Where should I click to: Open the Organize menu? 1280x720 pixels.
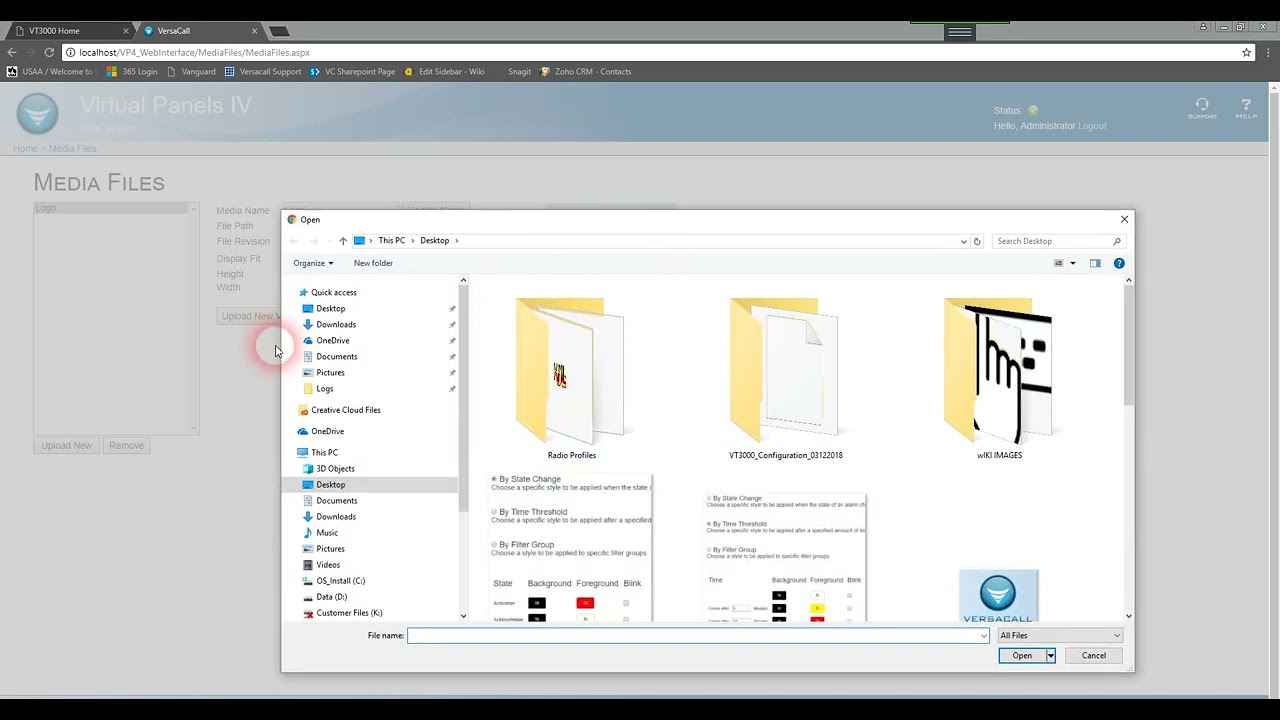tap(313, 263)
